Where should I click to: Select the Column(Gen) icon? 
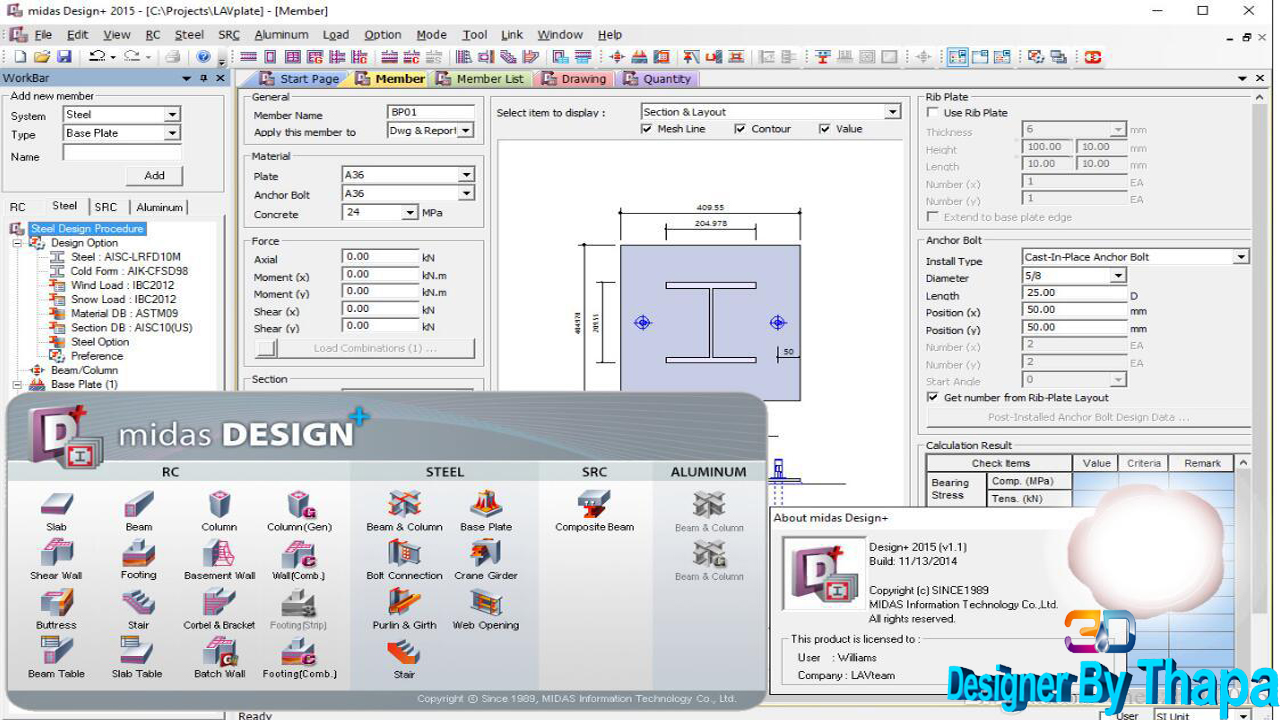pyautogui.click(x=299, y=505)
